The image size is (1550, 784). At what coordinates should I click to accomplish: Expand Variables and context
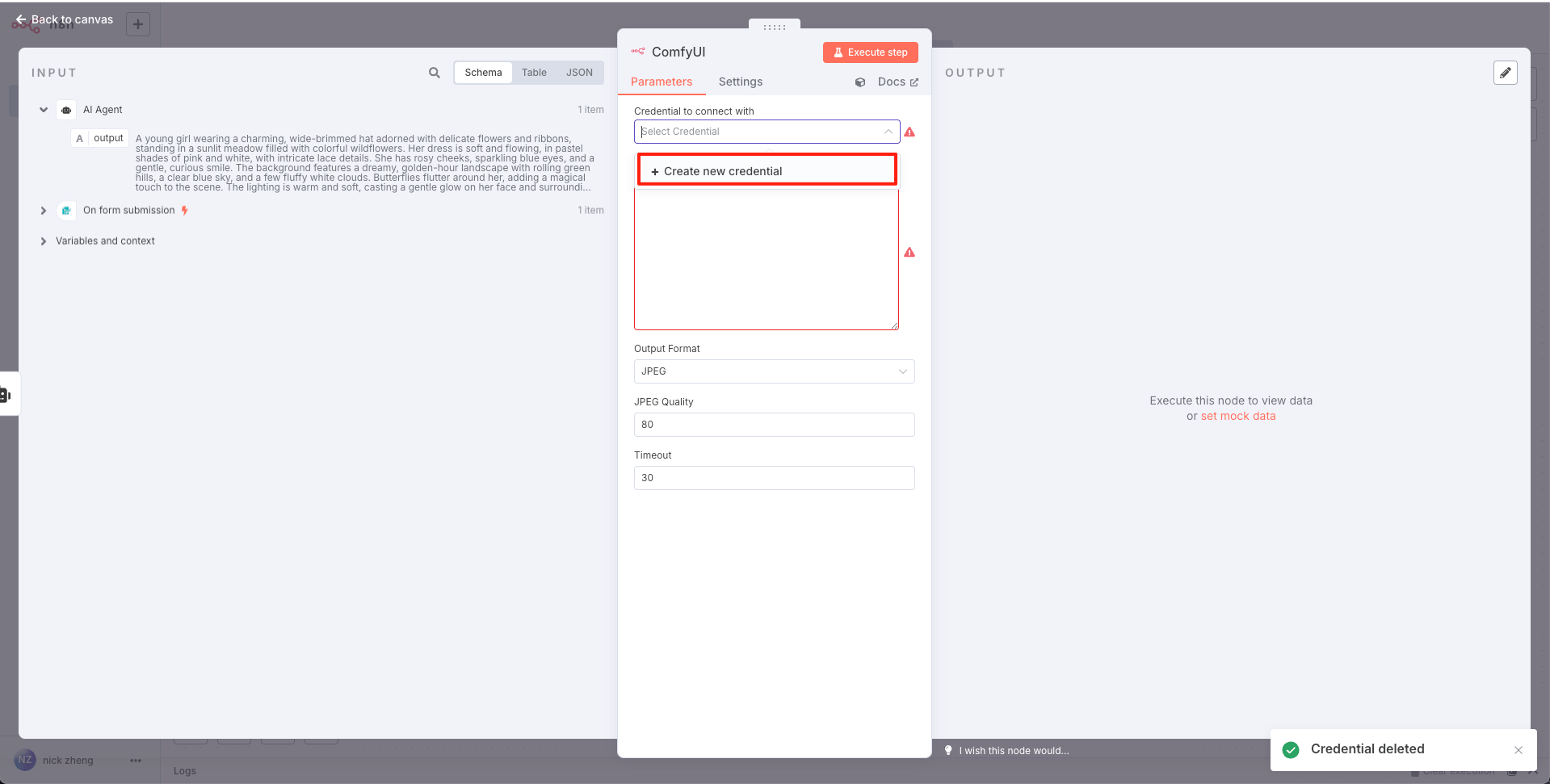pyautogui.click(x=44, y=241)
